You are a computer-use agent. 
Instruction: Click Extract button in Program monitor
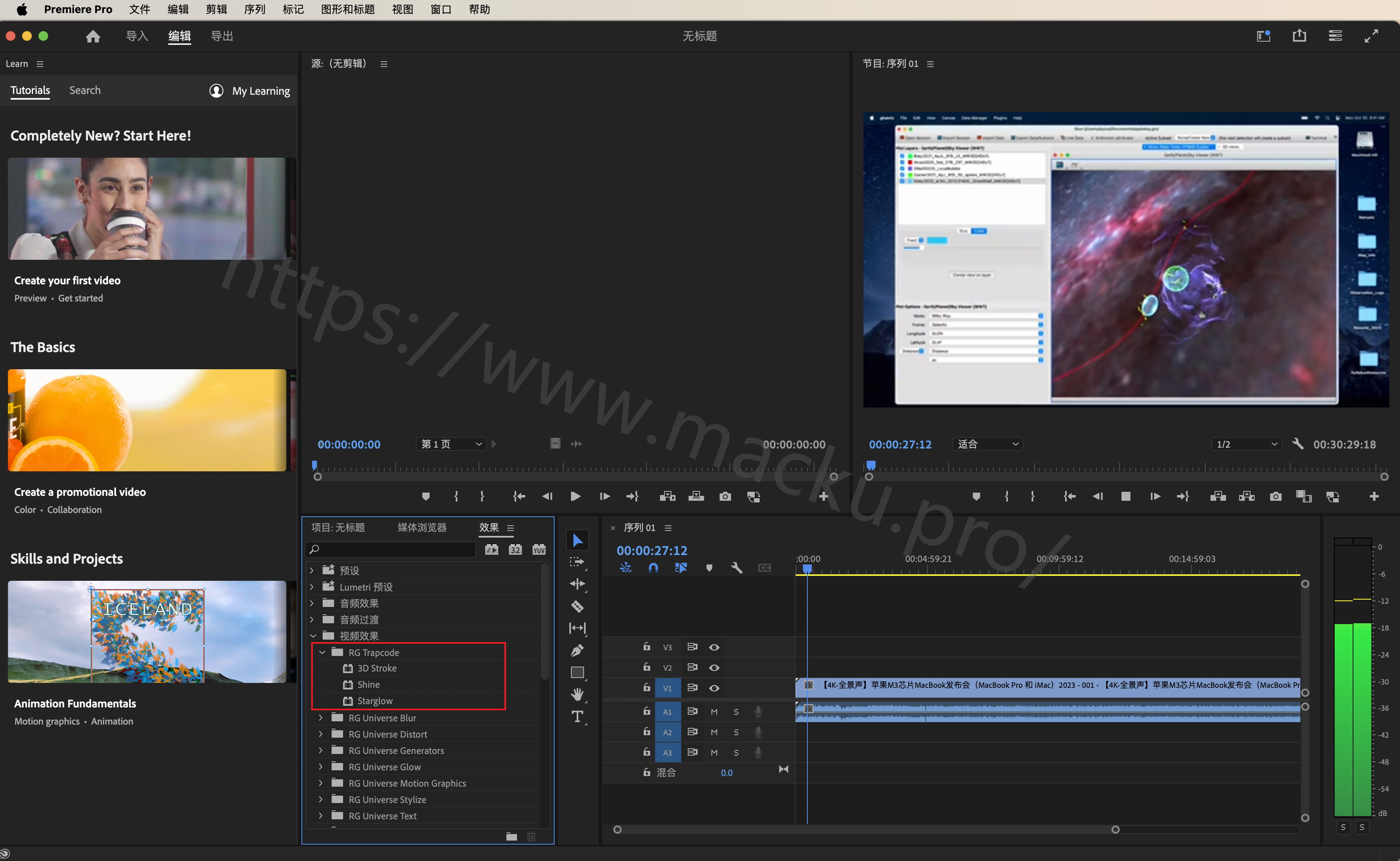click(x=1246, y=497)
